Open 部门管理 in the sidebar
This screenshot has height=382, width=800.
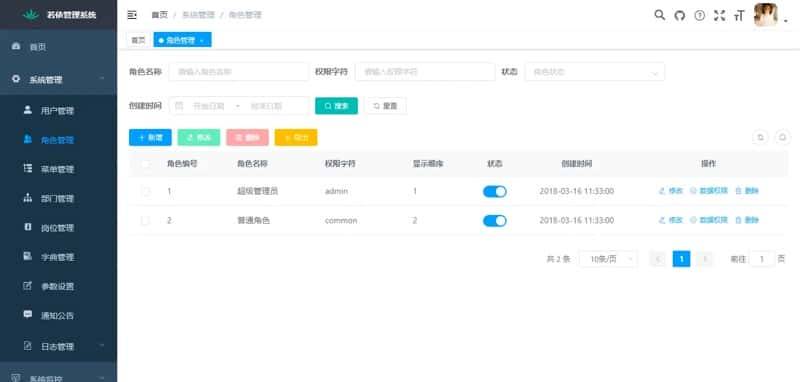coord(58,198)
